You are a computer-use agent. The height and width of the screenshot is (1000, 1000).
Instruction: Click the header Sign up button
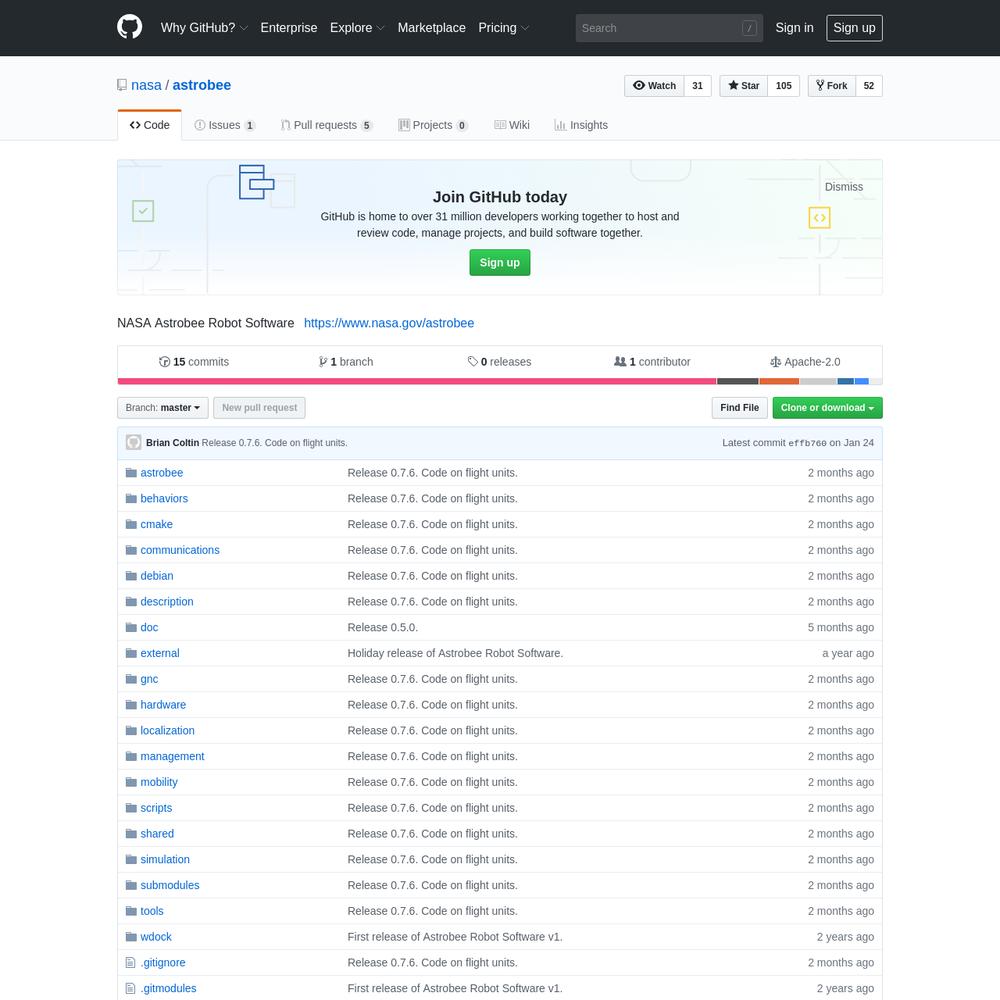point(855,28)
